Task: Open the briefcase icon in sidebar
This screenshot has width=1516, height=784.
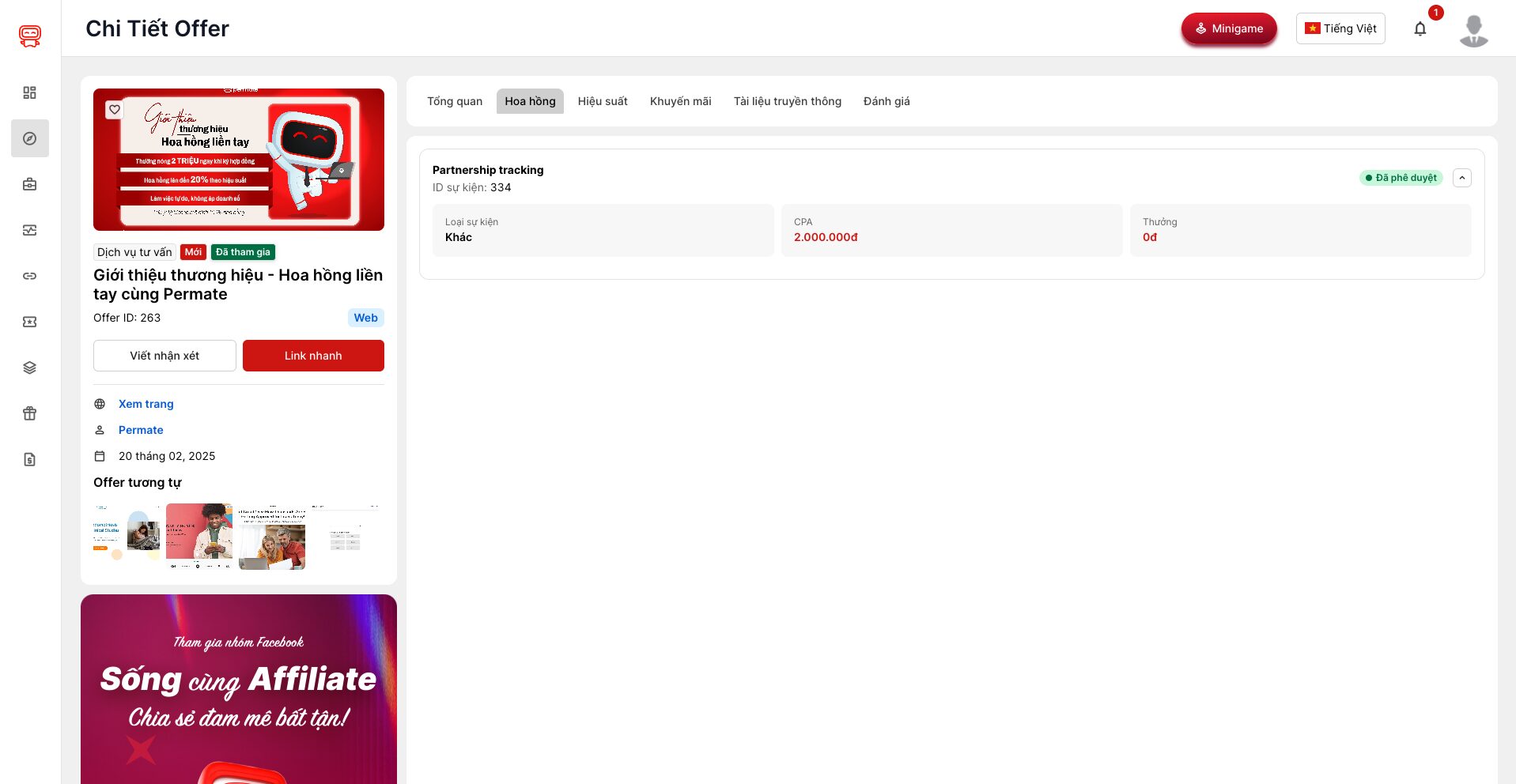Action: [30, 184]
